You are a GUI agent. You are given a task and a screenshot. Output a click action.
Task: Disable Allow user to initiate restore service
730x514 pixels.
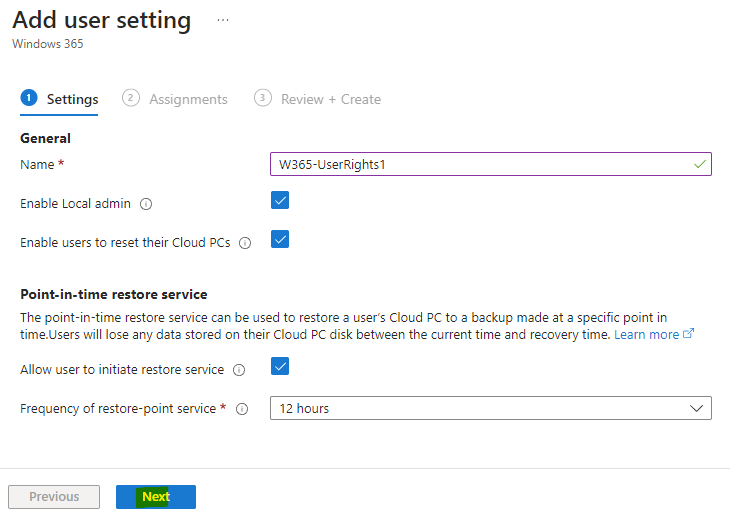(x=280, y=366)
